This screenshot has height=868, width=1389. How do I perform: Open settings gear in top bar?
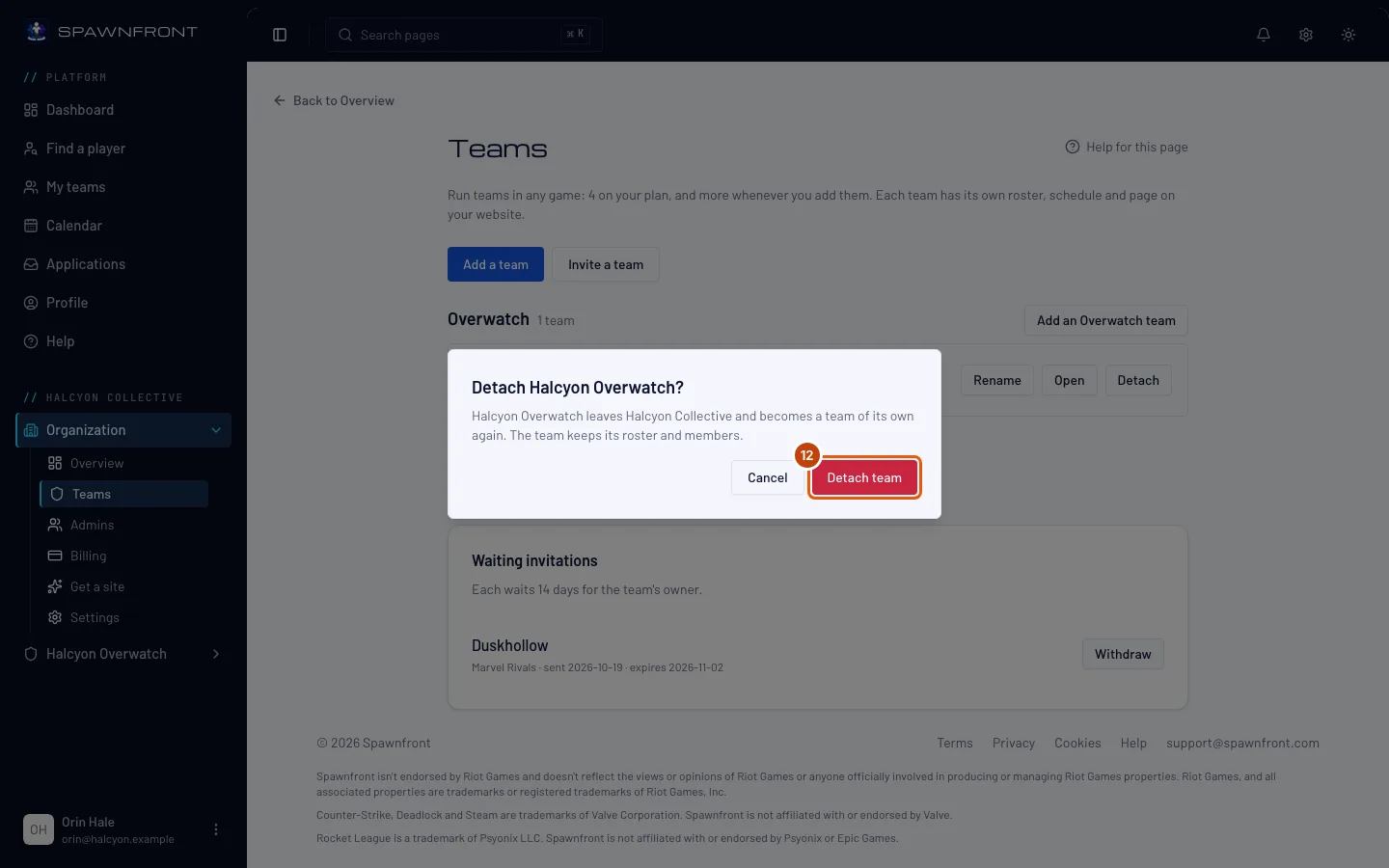1306,35
